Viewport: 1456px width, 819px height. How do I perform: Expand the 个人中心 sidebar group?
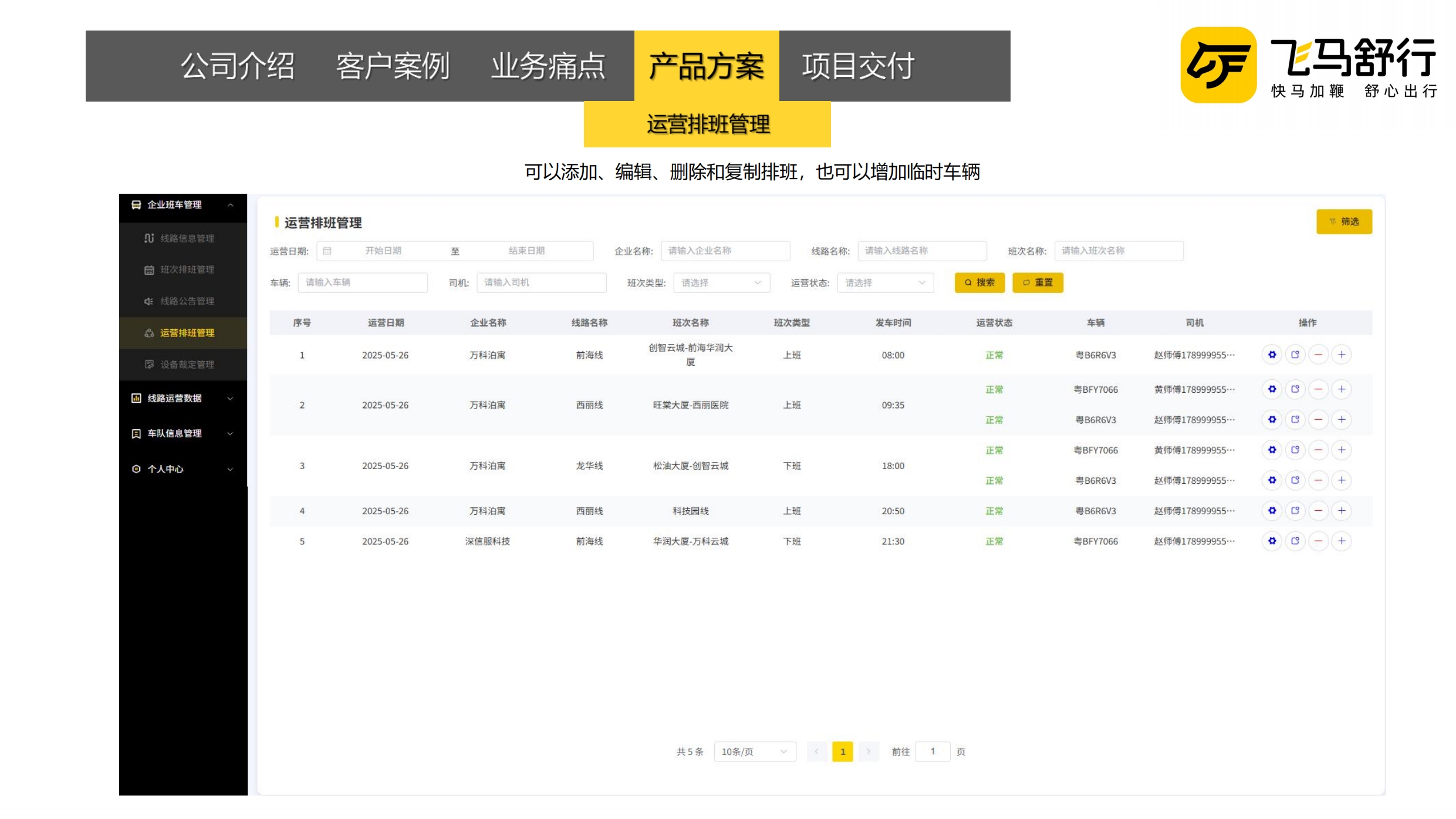183,469
